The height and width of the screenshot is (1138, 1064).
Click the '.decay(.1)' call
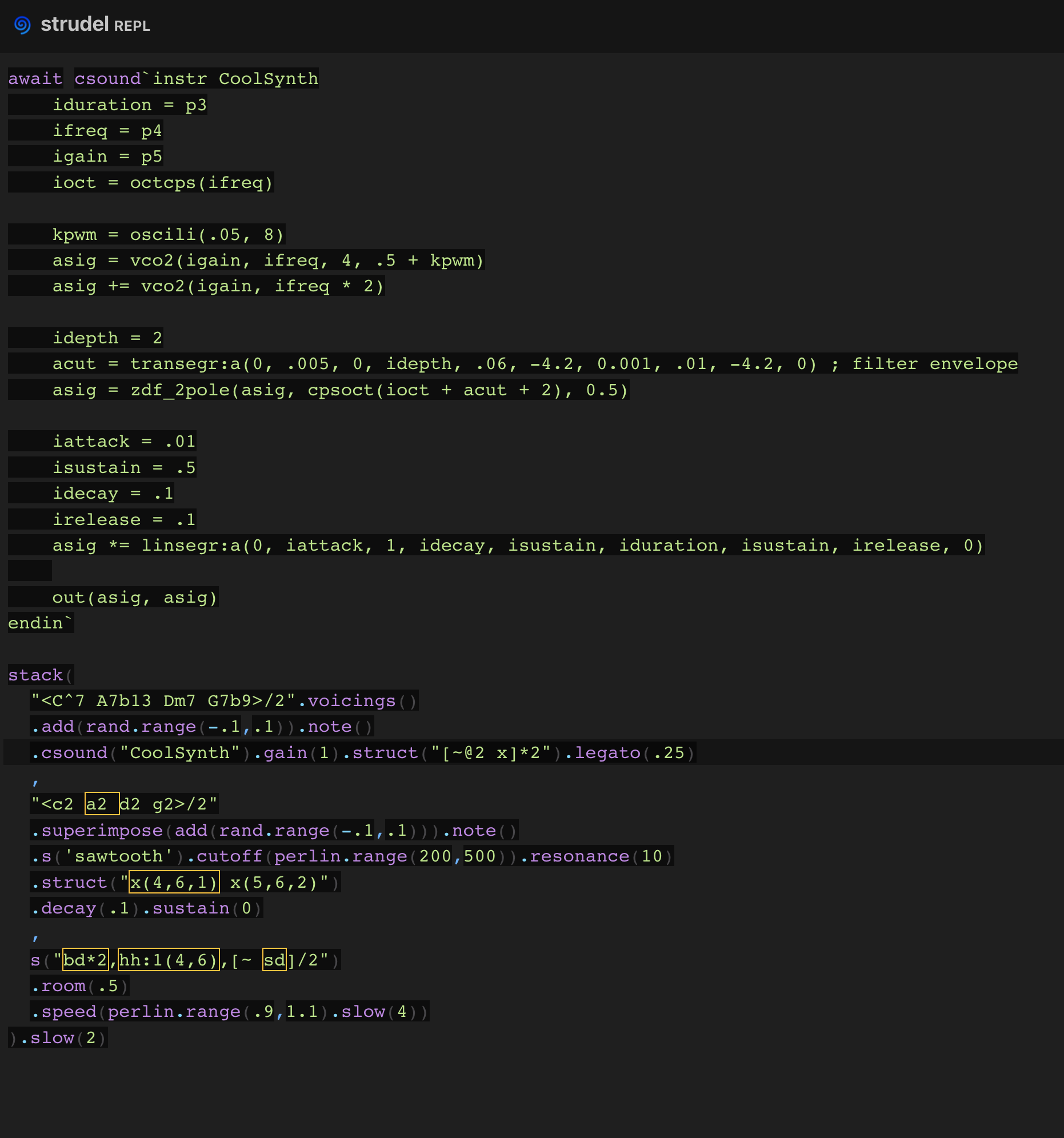85,908
